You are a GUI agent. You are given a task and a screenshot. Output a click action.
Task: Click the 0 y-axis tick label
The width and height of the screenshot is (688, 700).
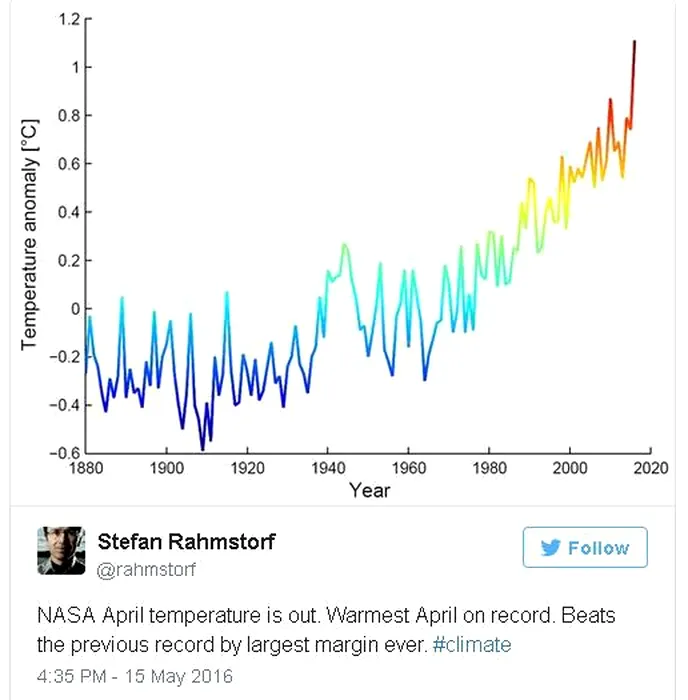73,308
